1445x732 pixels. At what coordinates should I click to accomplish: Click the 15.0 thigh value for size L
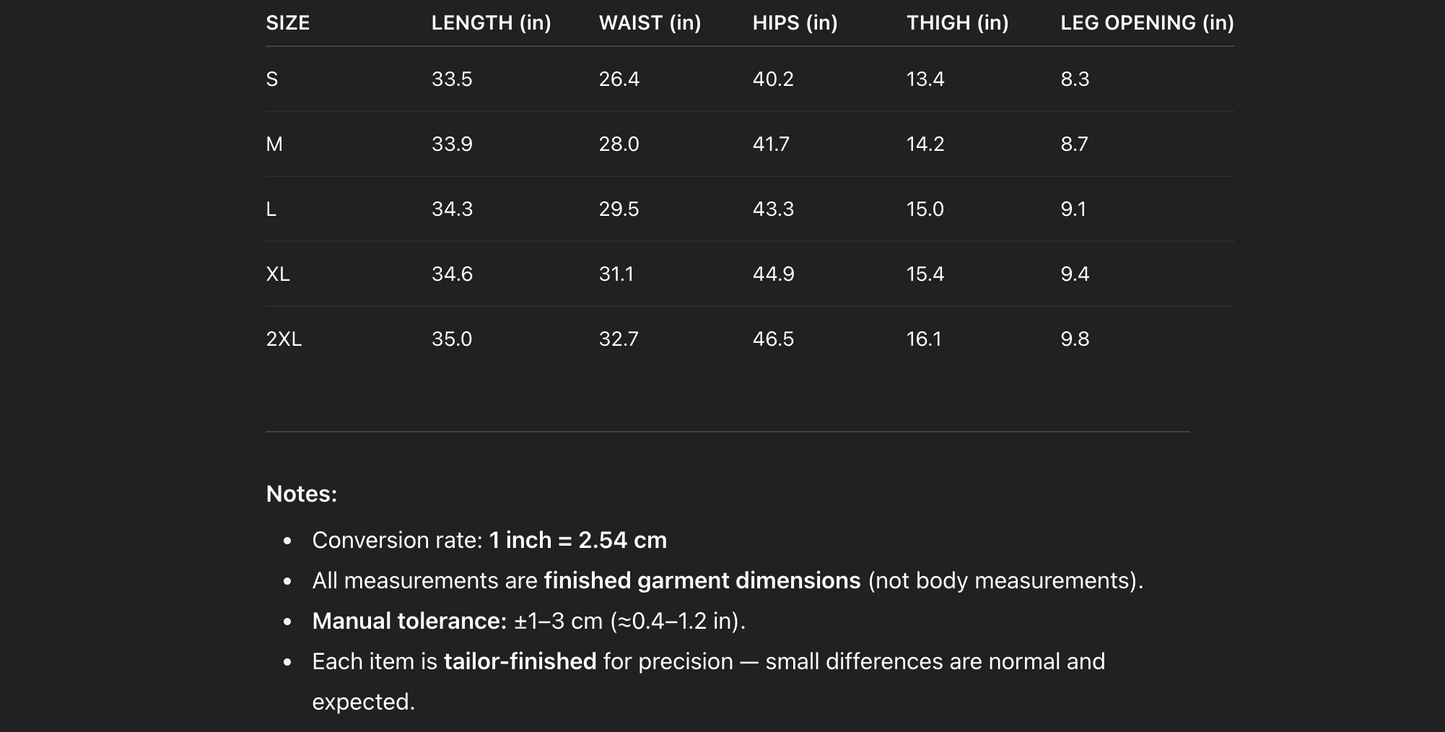point(925,209)
